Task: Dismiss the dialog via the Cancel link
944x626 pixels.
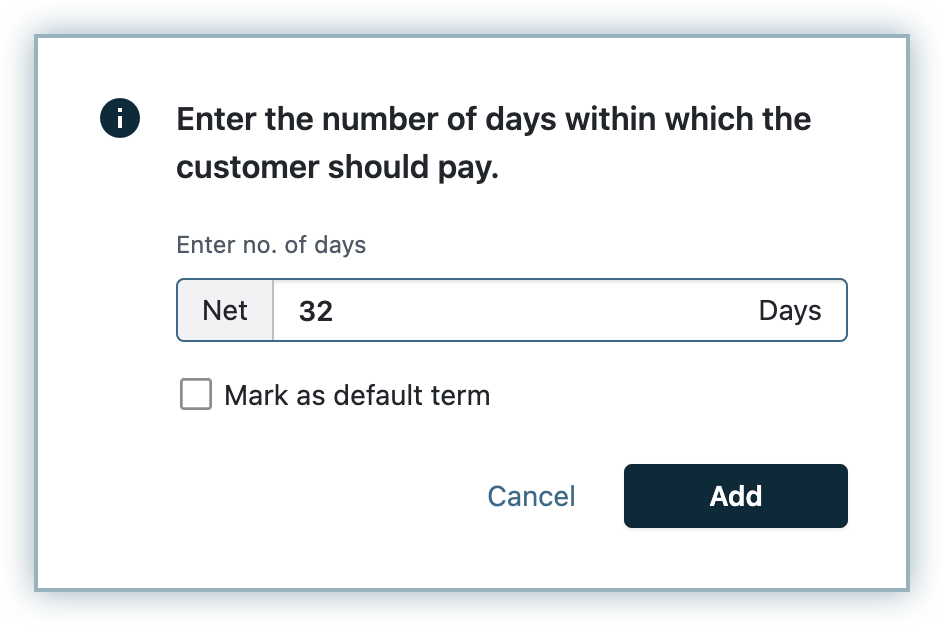Action: click(x=531, y=496)
